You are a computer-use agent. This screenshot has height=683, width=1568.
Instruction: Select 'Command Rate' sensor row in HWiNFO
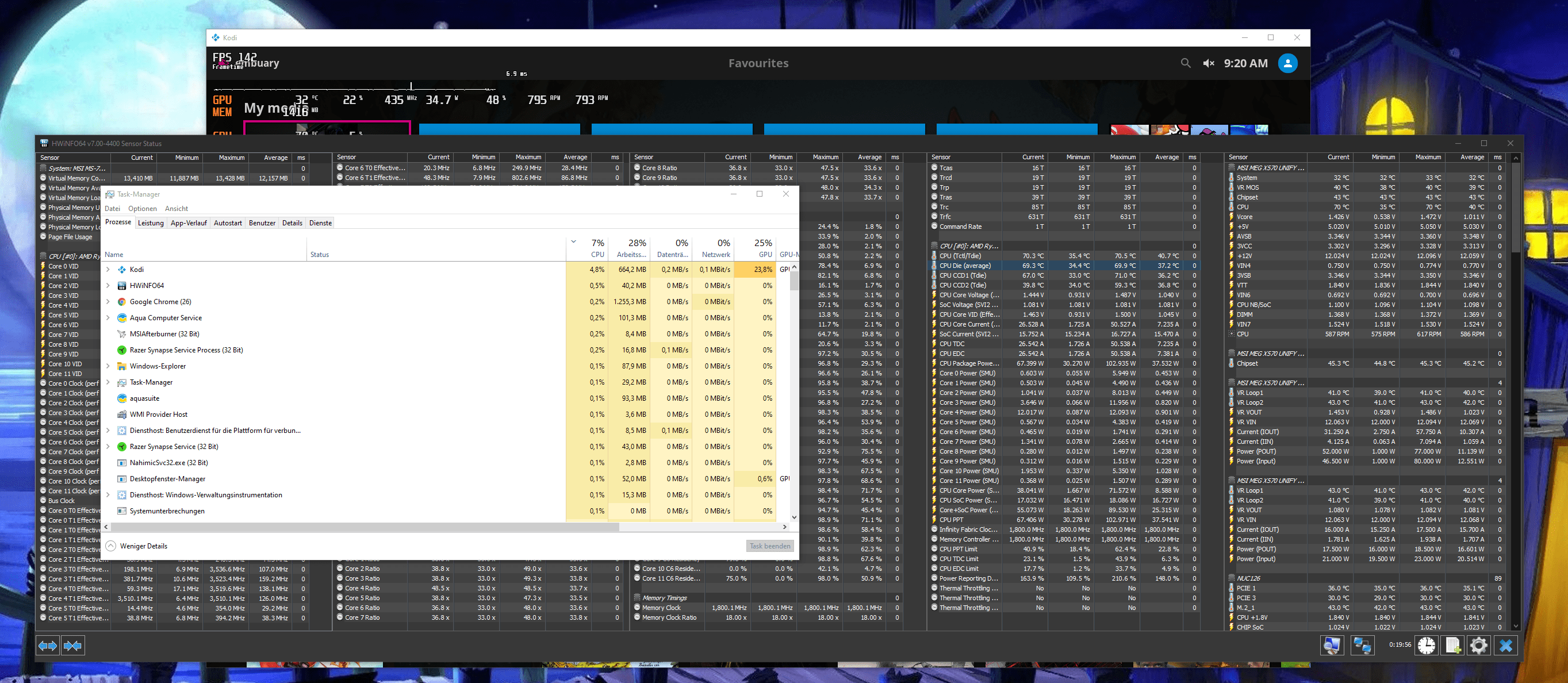point(1065,227)
